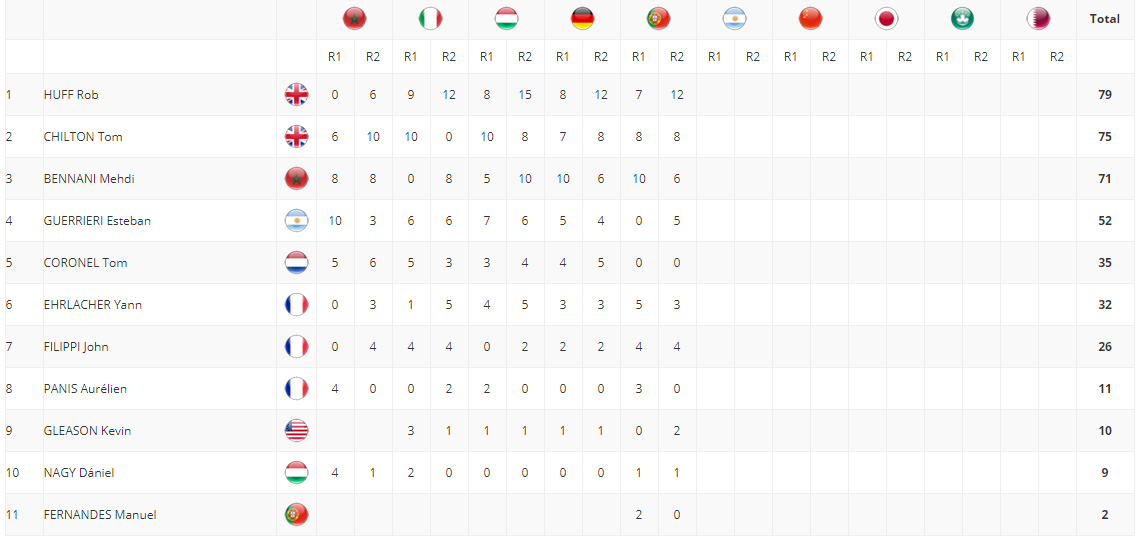This screenshot has height=537, width=1139.
Task: Click the Morocco flag in the header row
Action: tap(354, 19)
